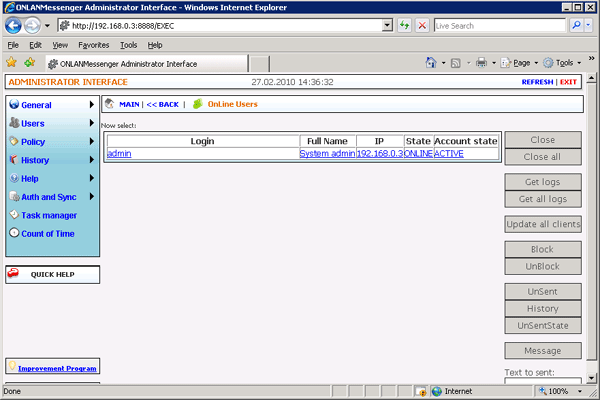
Task: Click the Home icon in command bar
Action: tap(431, 62)
